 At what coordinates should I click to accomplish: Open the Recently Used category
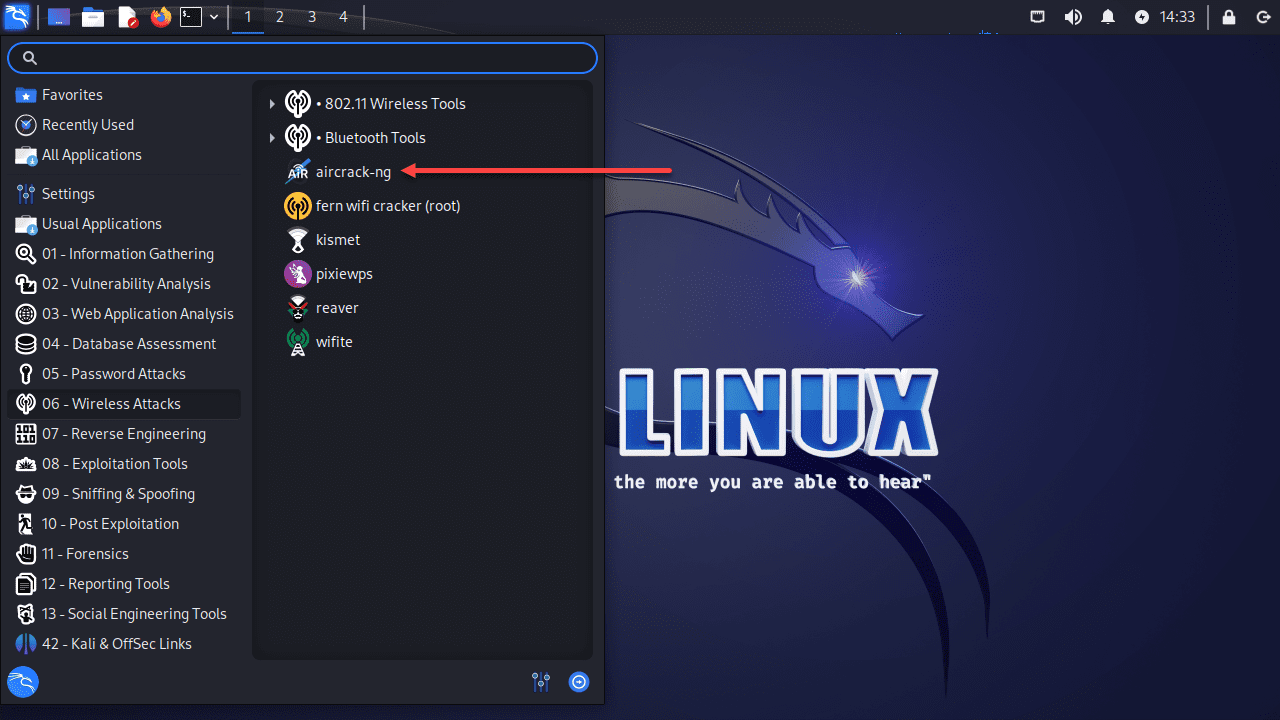(124, 125)
